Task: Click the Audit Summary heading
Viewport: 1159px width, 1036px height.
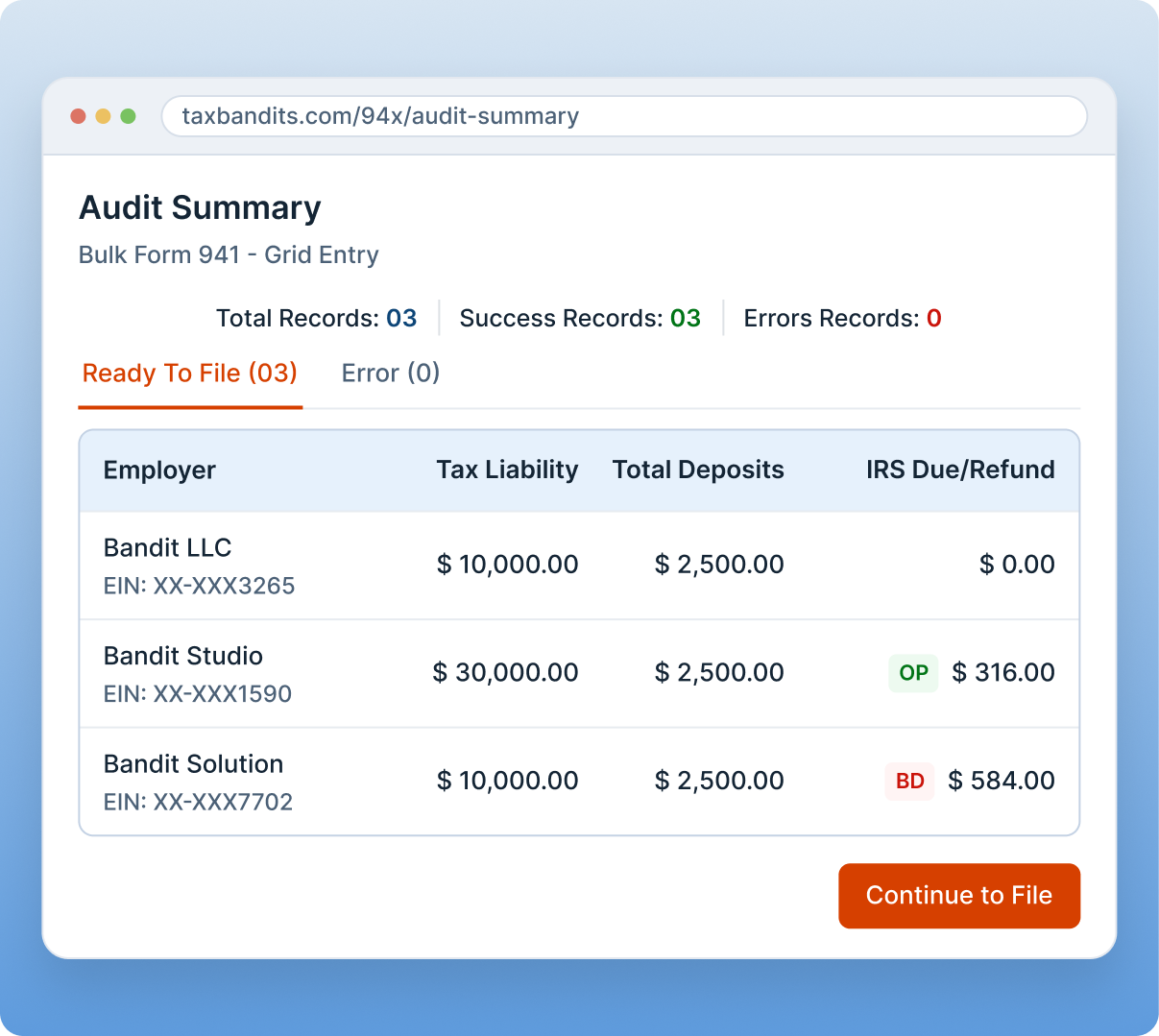Action: tap(200, 208)
